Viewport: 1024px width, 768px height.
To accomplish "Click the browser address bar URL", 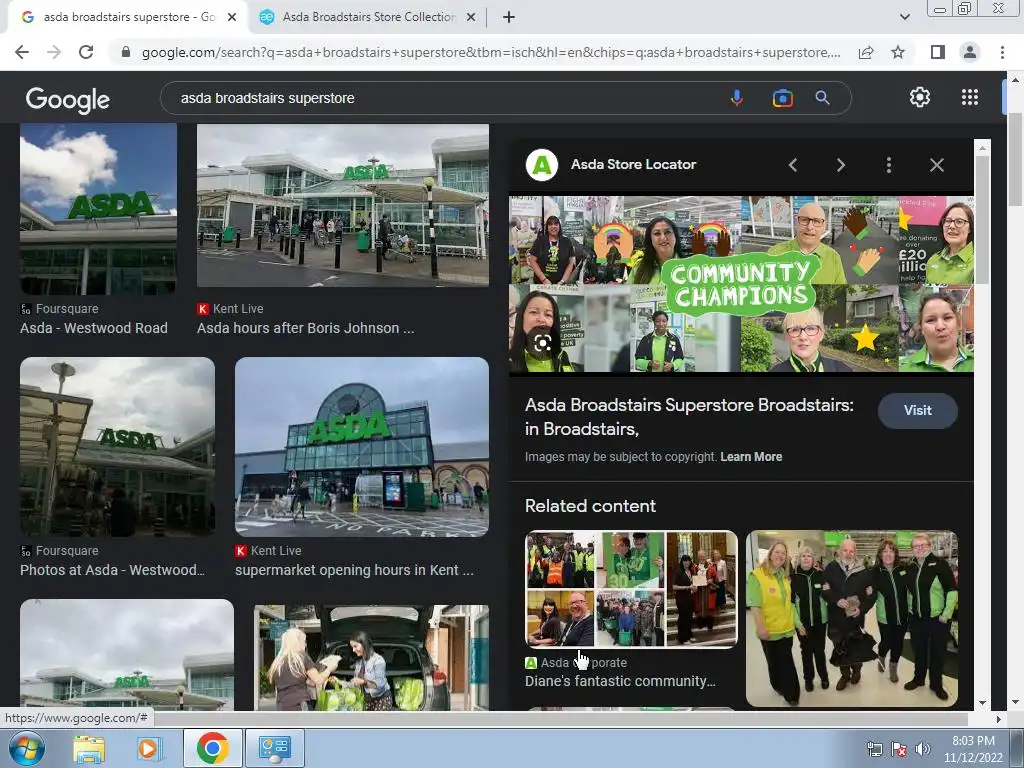I will 491,52.
